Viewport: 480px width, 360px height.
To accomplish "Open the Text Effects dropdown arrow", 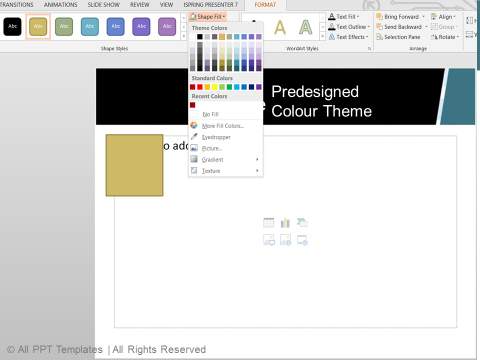I will pyautogui.click(x=367, y=37).
